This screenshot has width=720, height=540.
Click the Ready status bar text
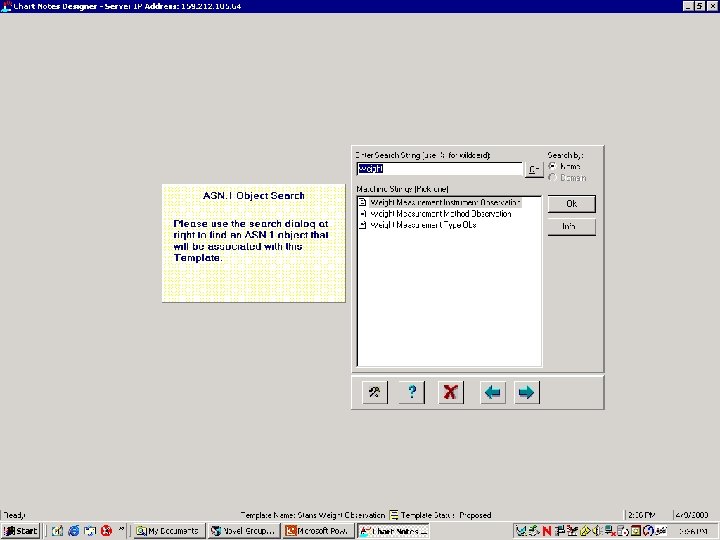coord(15,515)
